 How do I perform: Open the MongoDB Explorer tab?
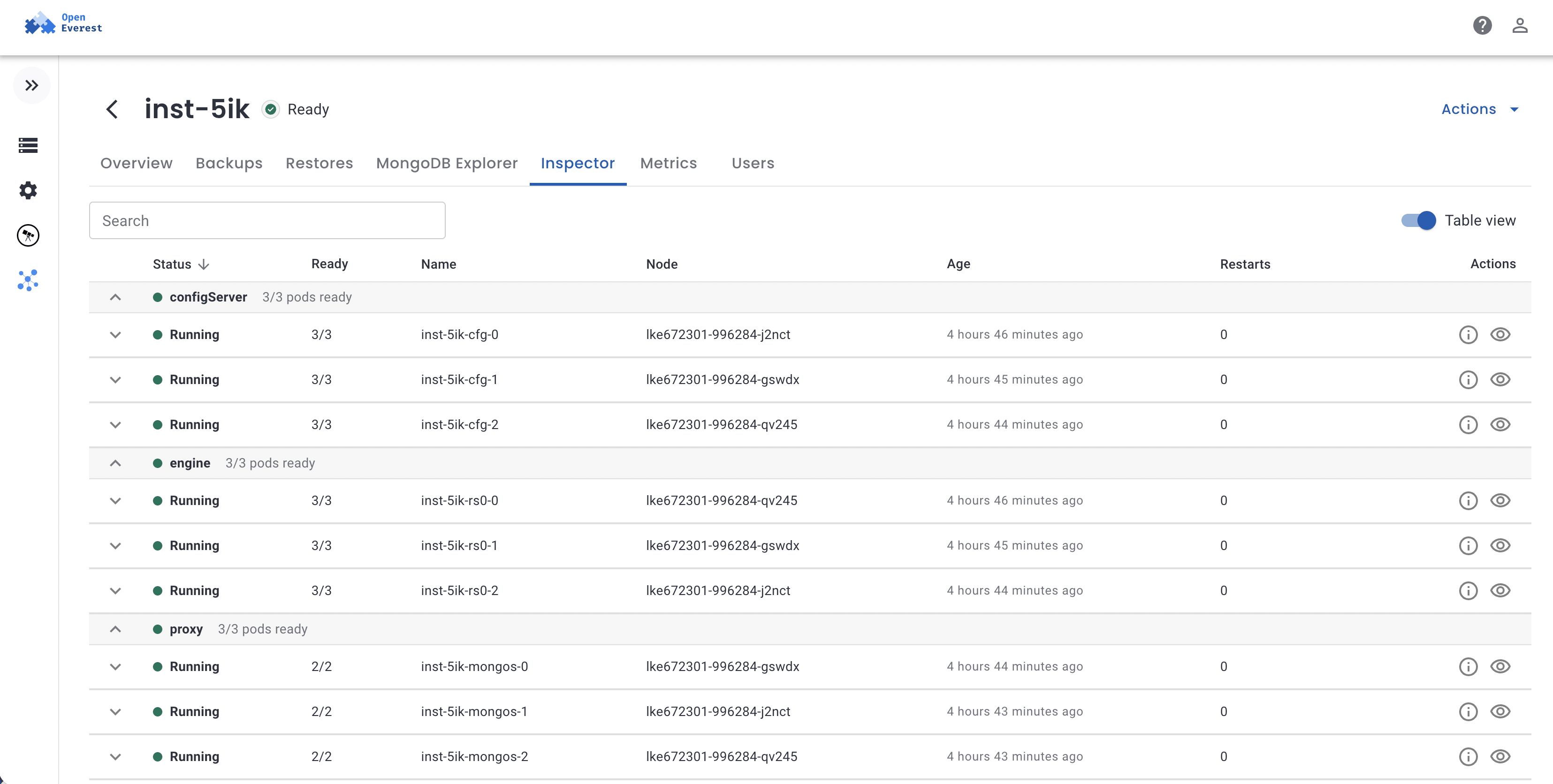(447, 163)
